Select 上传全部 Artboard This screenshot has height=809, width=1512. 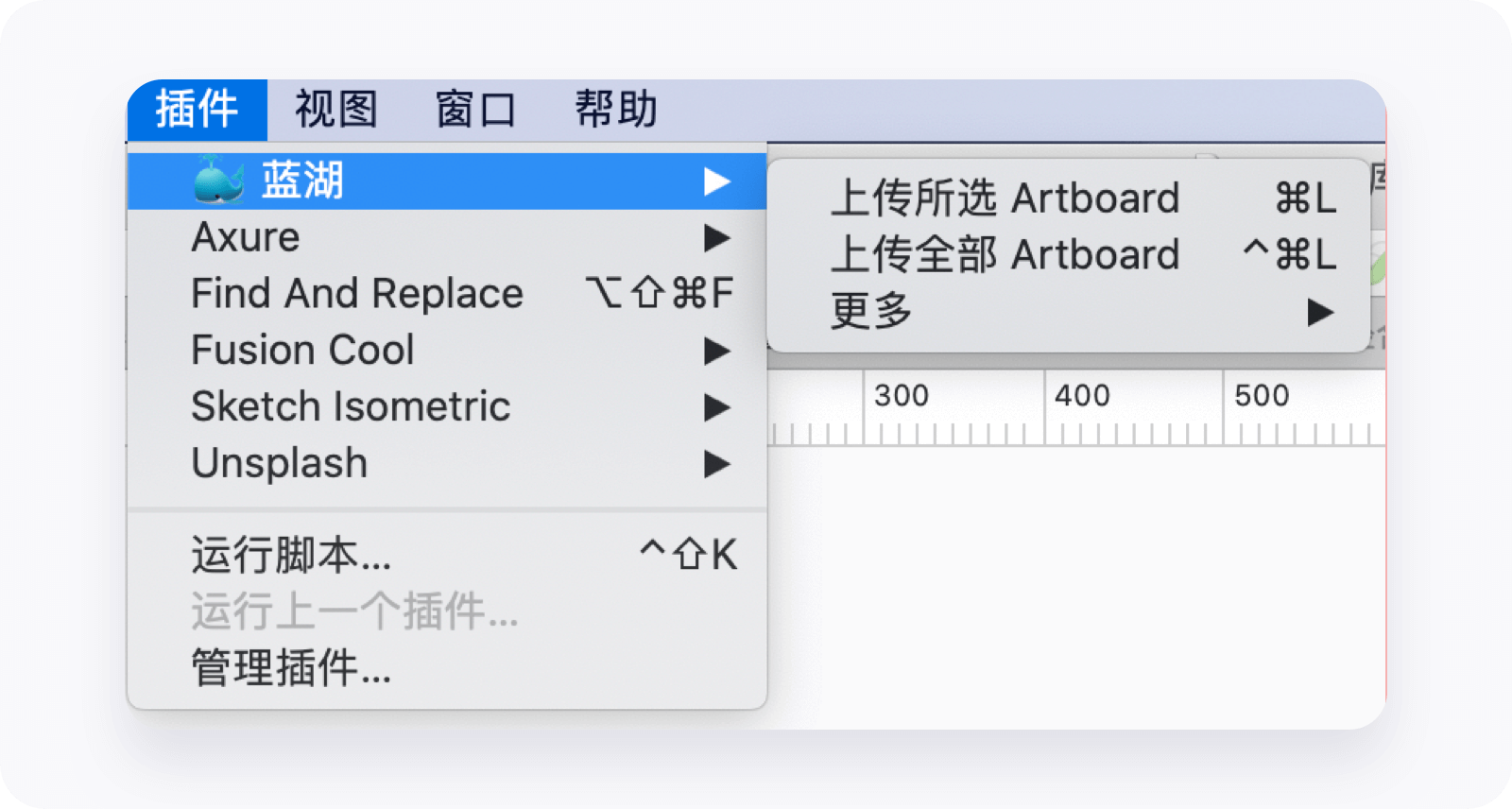click(x=1068, y=255)
